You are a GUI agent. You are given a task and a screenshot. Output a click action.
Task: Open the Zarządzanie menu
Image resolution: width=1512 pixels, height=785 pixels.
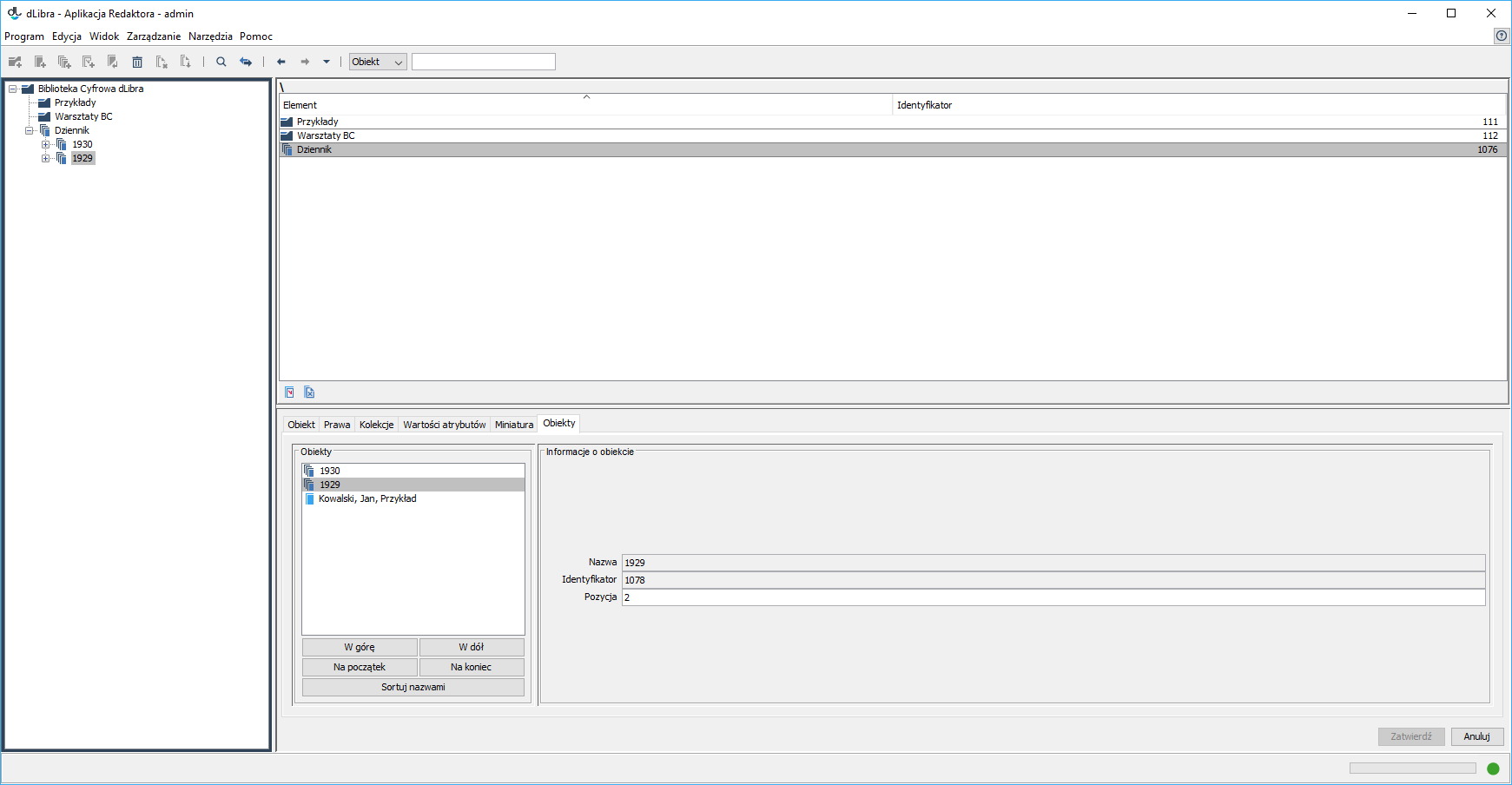tap(154, 36)
